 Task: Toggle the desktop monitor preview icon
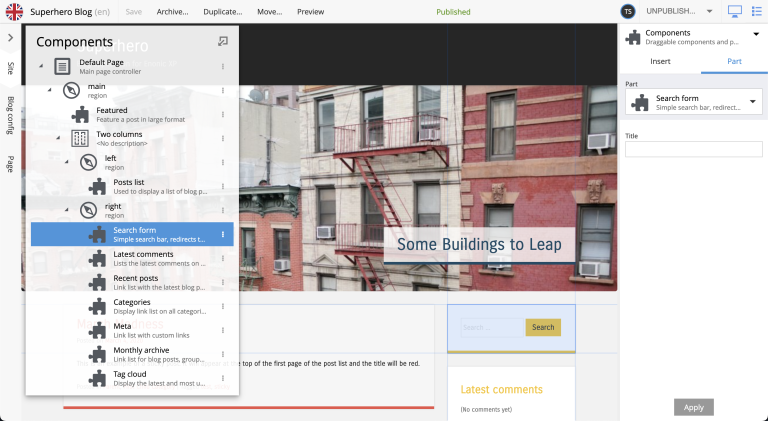[x=735, y=11]
